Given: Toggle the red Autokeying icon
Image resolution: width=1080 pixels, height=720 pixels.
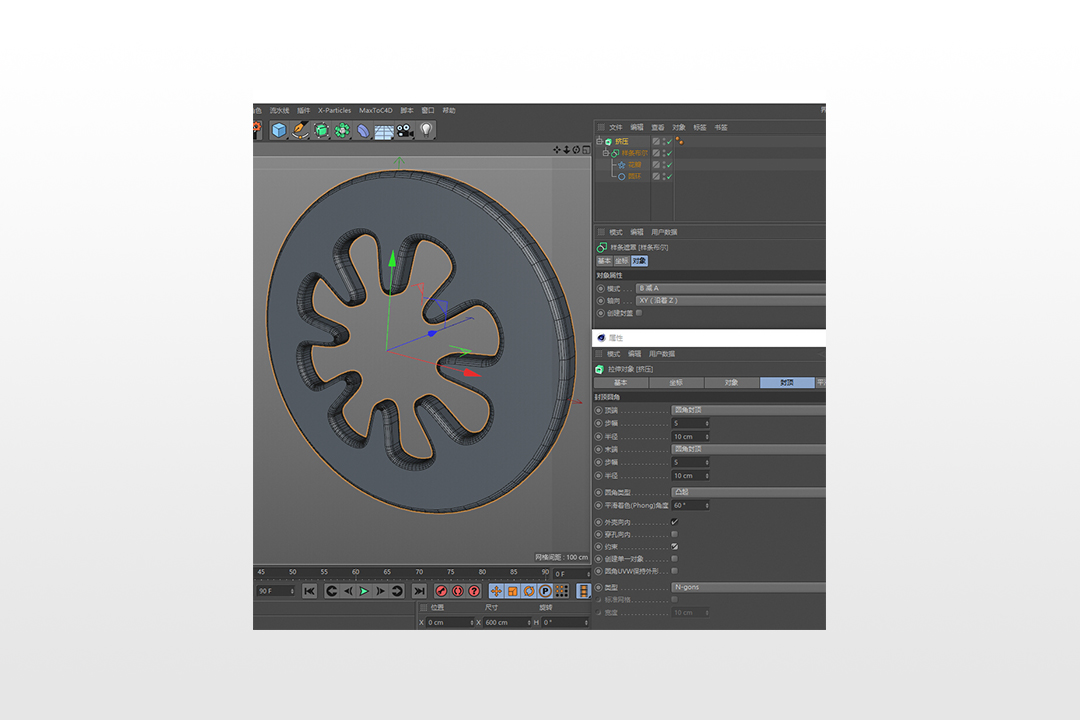Looking at the screenshot, I should (x=458, y=591).
